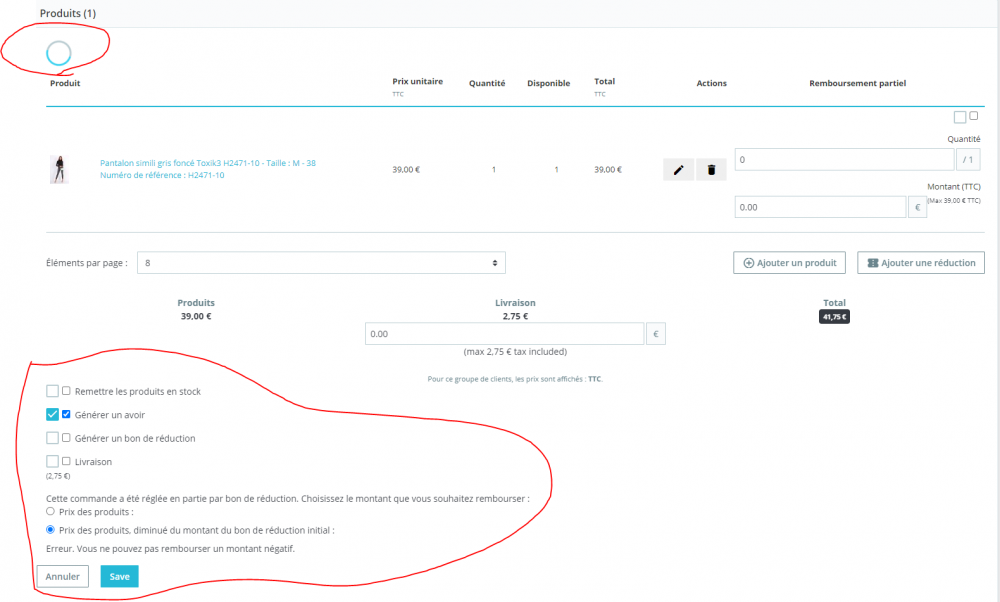Open the Éléments par page dropdown
Image resolution: width=1000 pixels, height=602 pixels.
tap(321, 263)
